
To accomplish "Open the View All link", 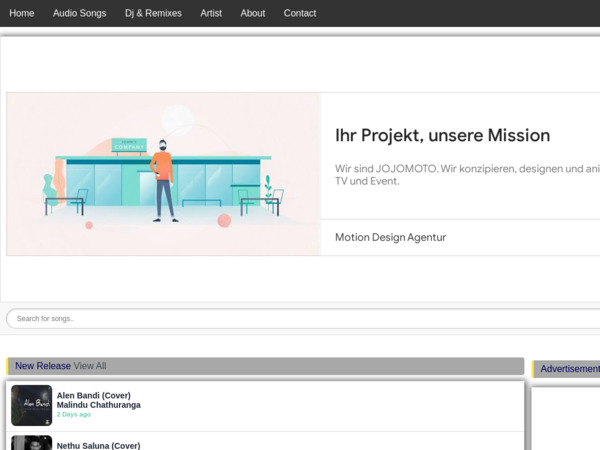I will [90, 366].
